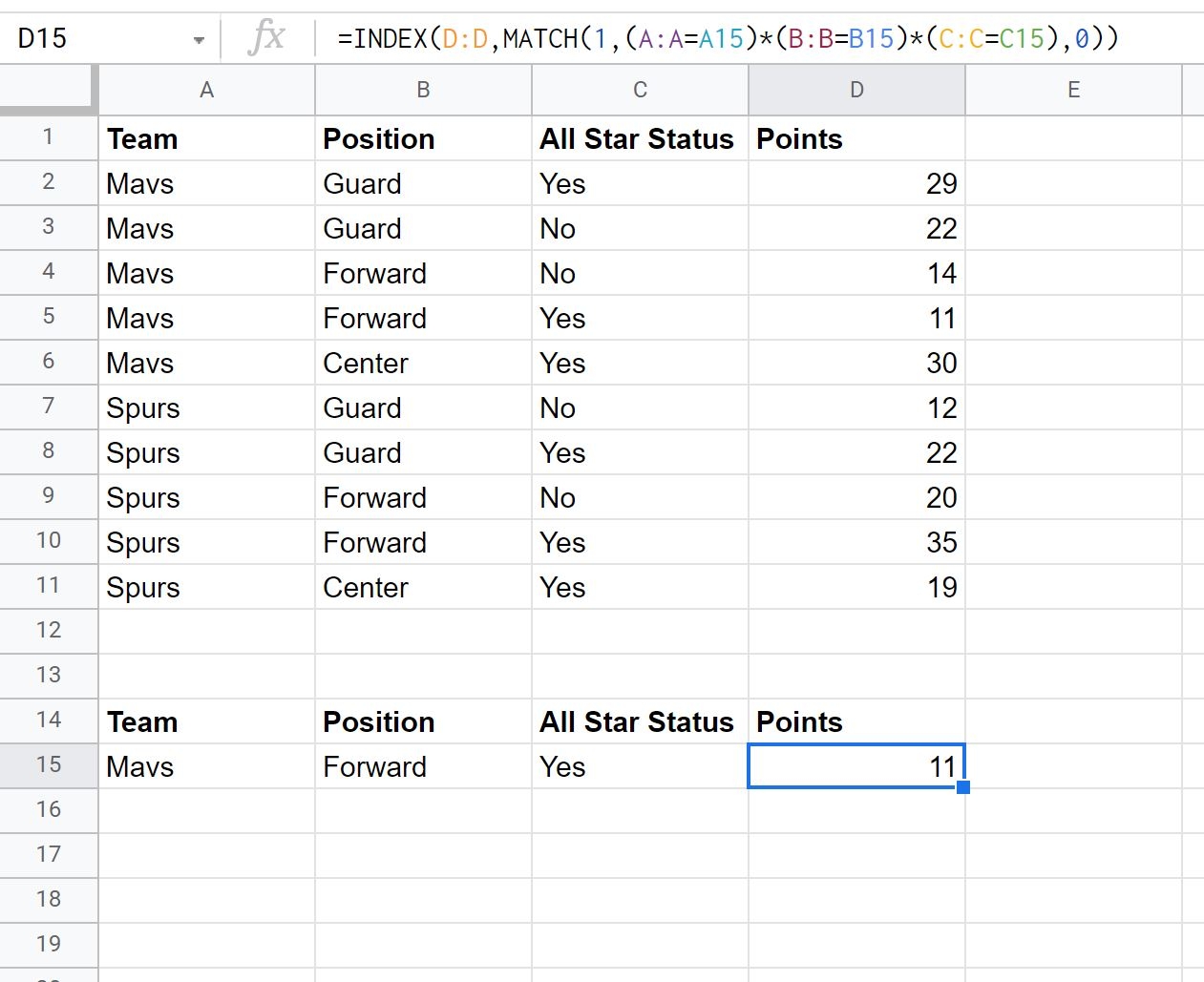Select column header A
Viewport: 1204px width, 982px height.
coord(206,89)
